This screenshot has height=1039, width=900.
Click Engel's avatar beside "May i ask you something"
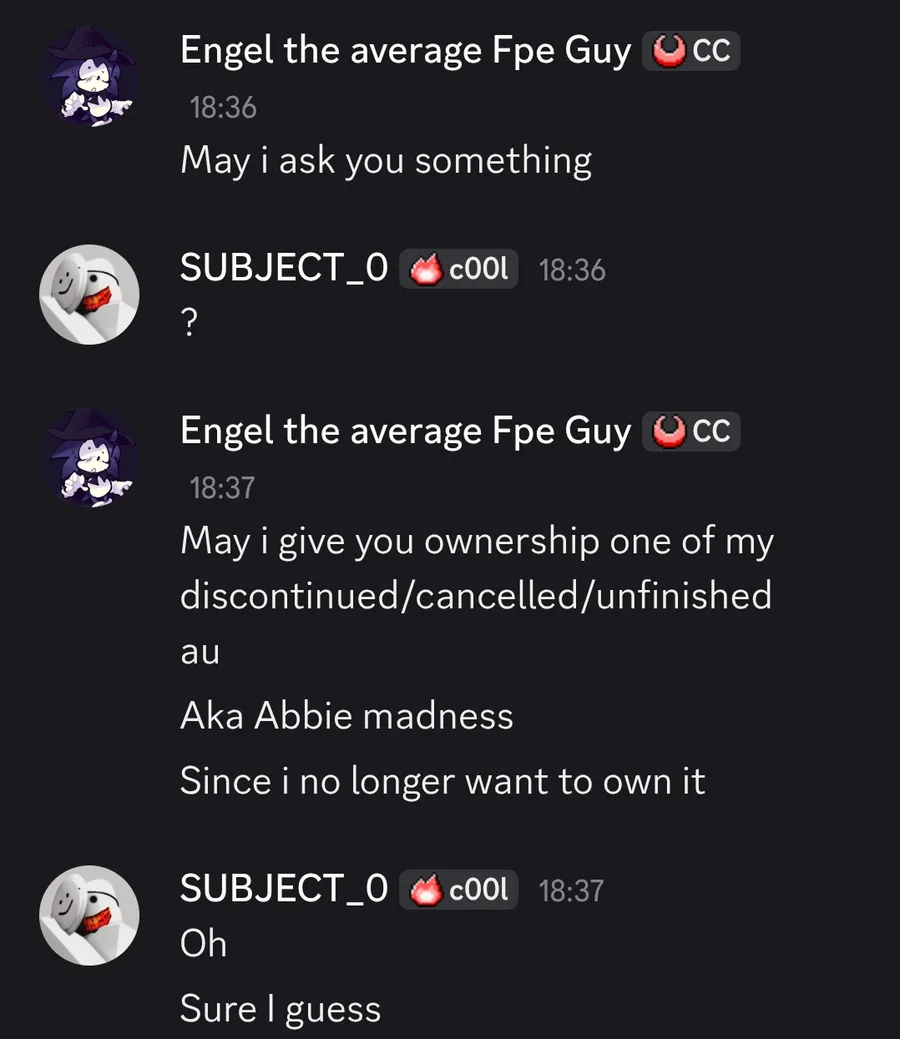[x=89, y=77]
